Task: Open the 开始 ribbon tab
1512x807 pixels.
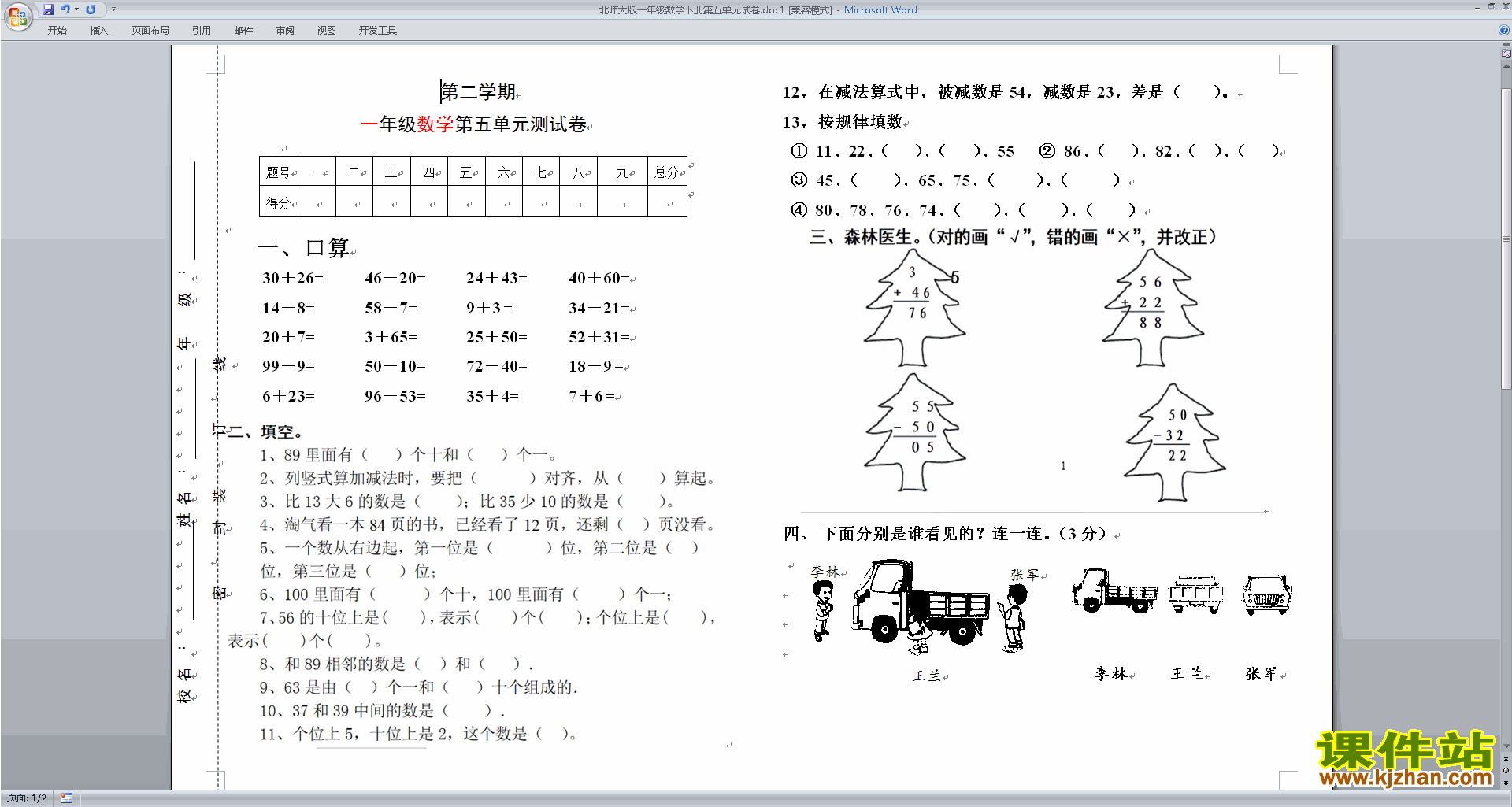Action: click(x=57, y=31)
